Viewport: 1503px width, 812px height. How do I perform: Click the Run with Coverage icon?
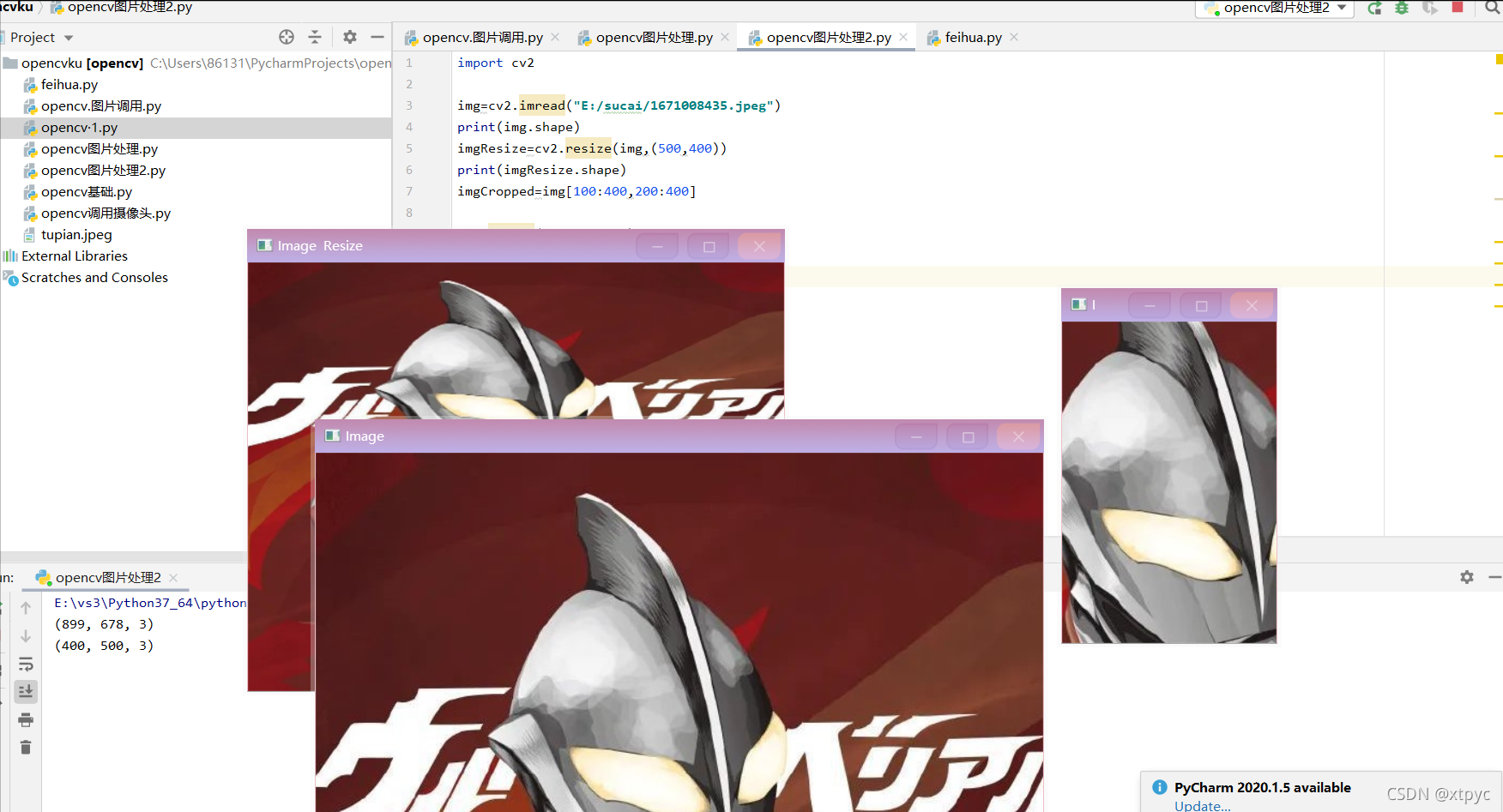[1429, 8]
